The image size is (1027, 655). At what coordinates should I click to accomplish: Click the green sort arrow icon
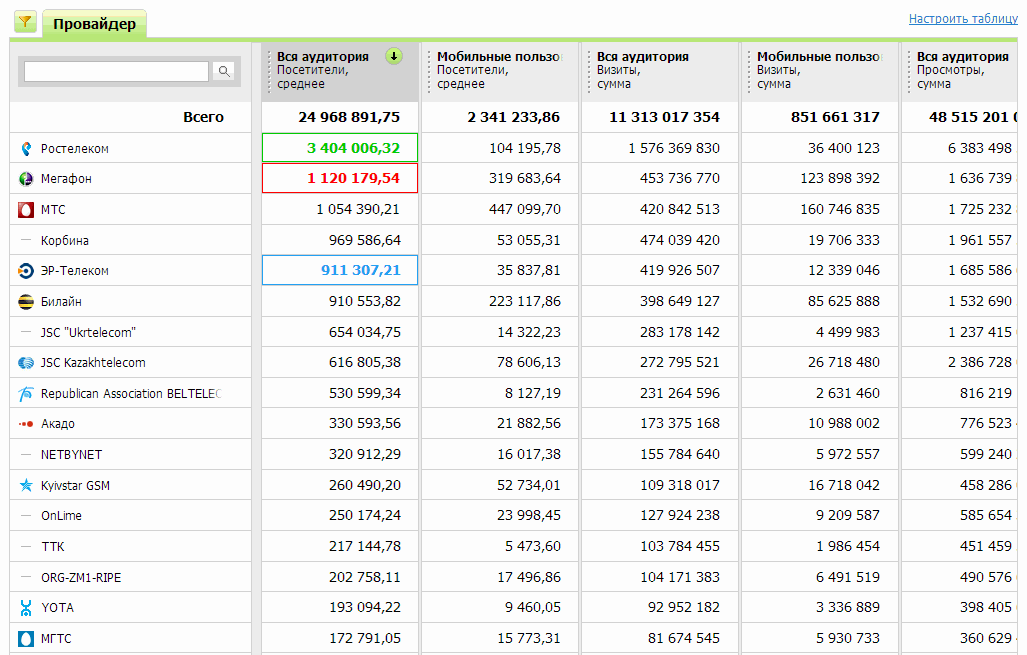pos(394,56)
